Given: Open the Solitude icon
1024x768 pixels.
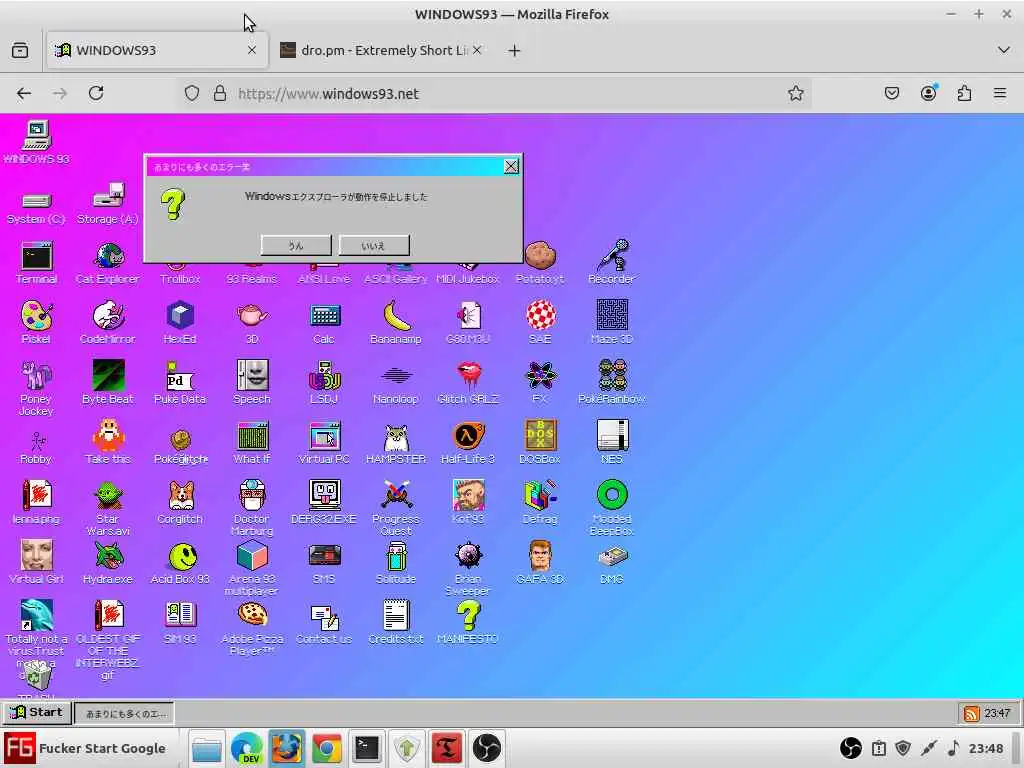Looking at the screenshot, I should point(396,563).
